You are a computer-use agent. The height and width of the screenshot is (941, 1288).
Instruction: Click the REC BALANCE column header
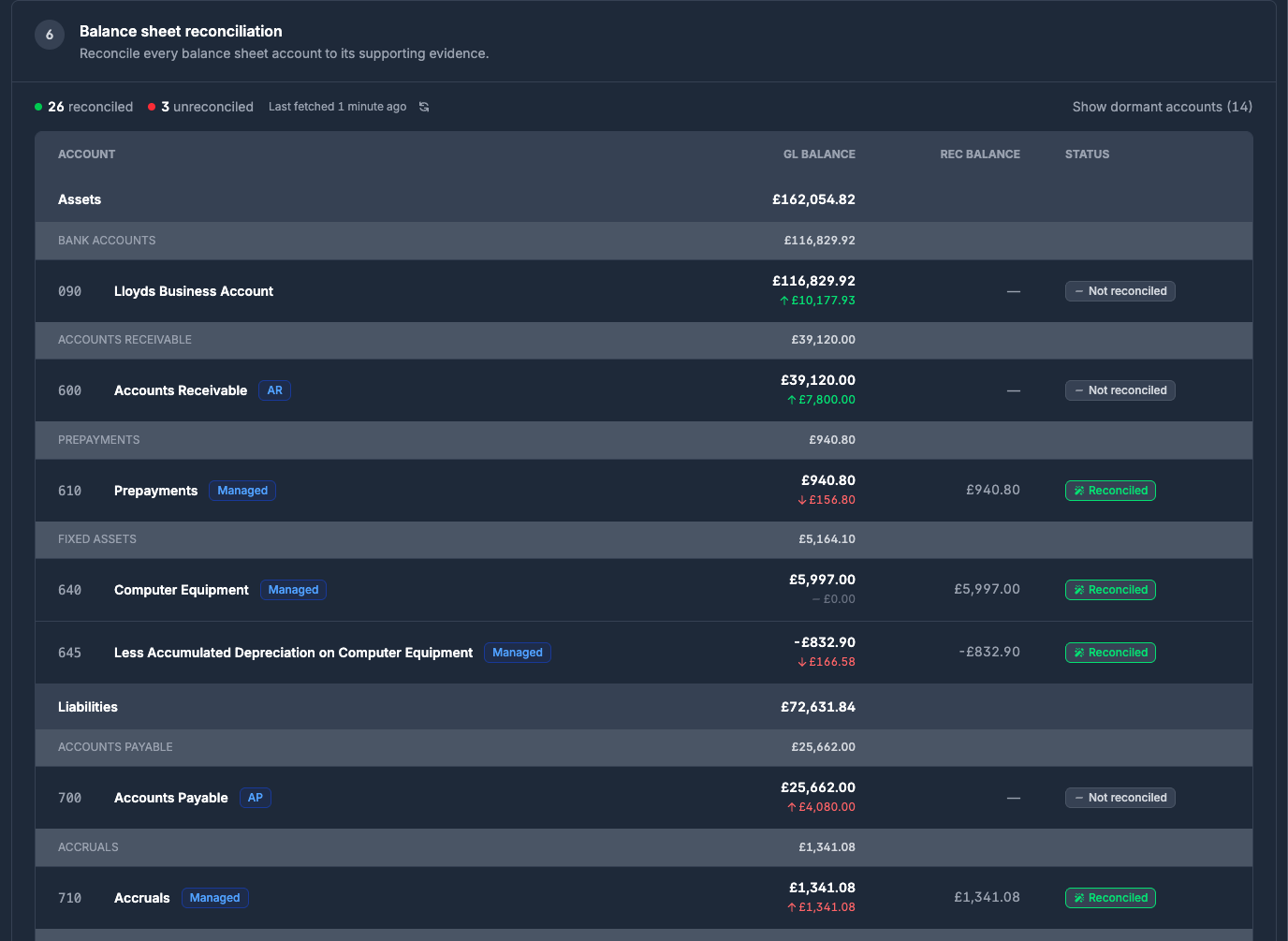pyautogui.click(x=980, y=154)
